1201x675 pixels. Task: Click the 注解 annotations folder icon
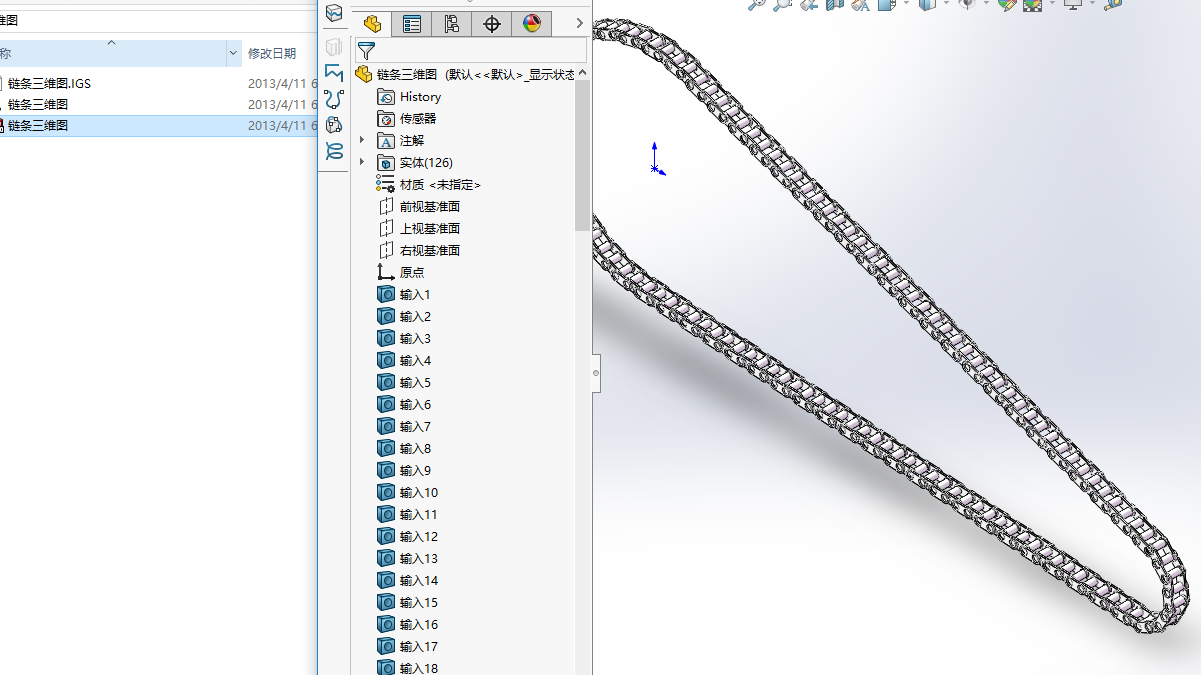386,141
